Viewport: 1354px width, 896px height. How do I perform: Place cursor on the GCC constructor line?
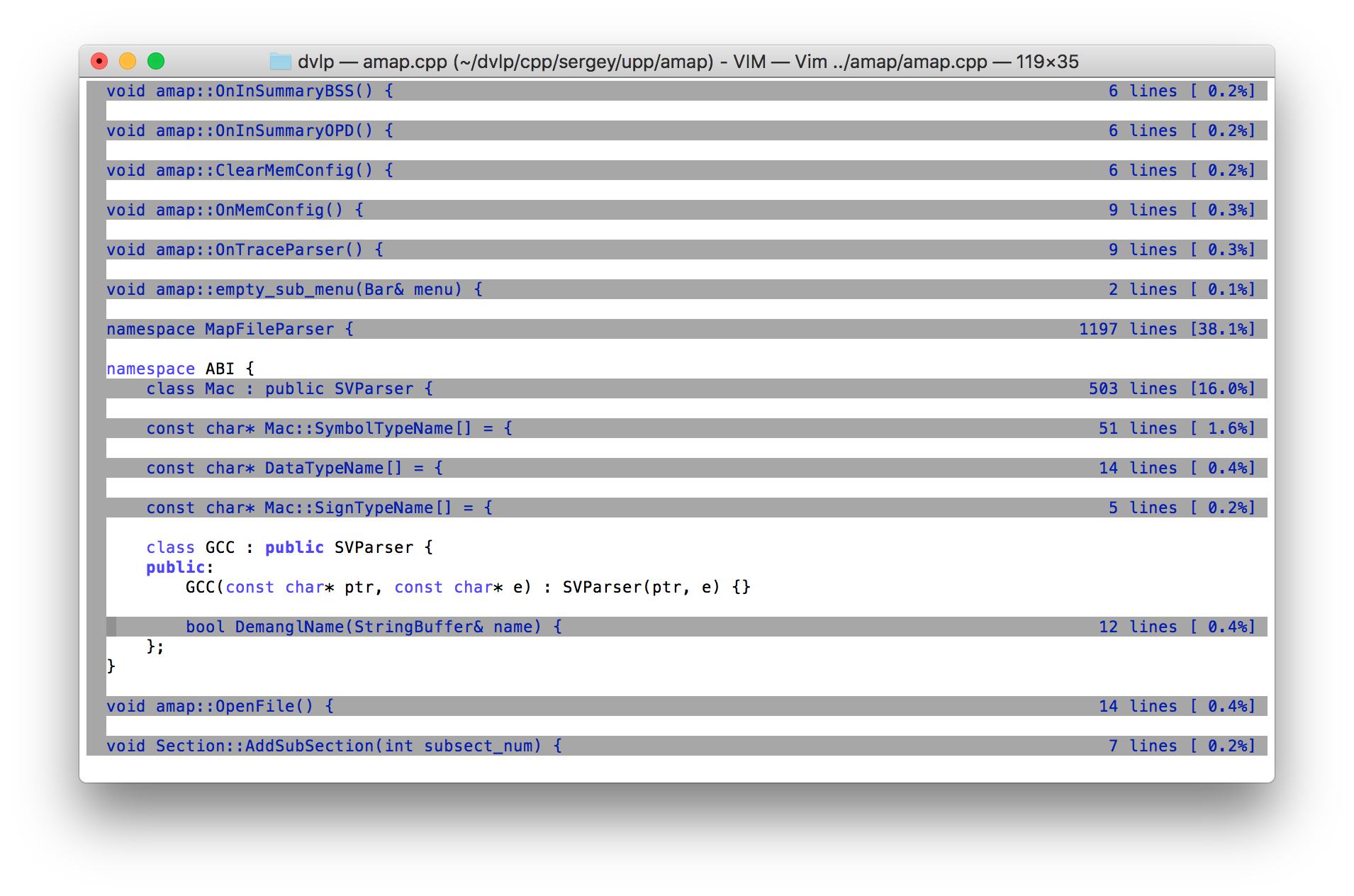tap(468, 587)
